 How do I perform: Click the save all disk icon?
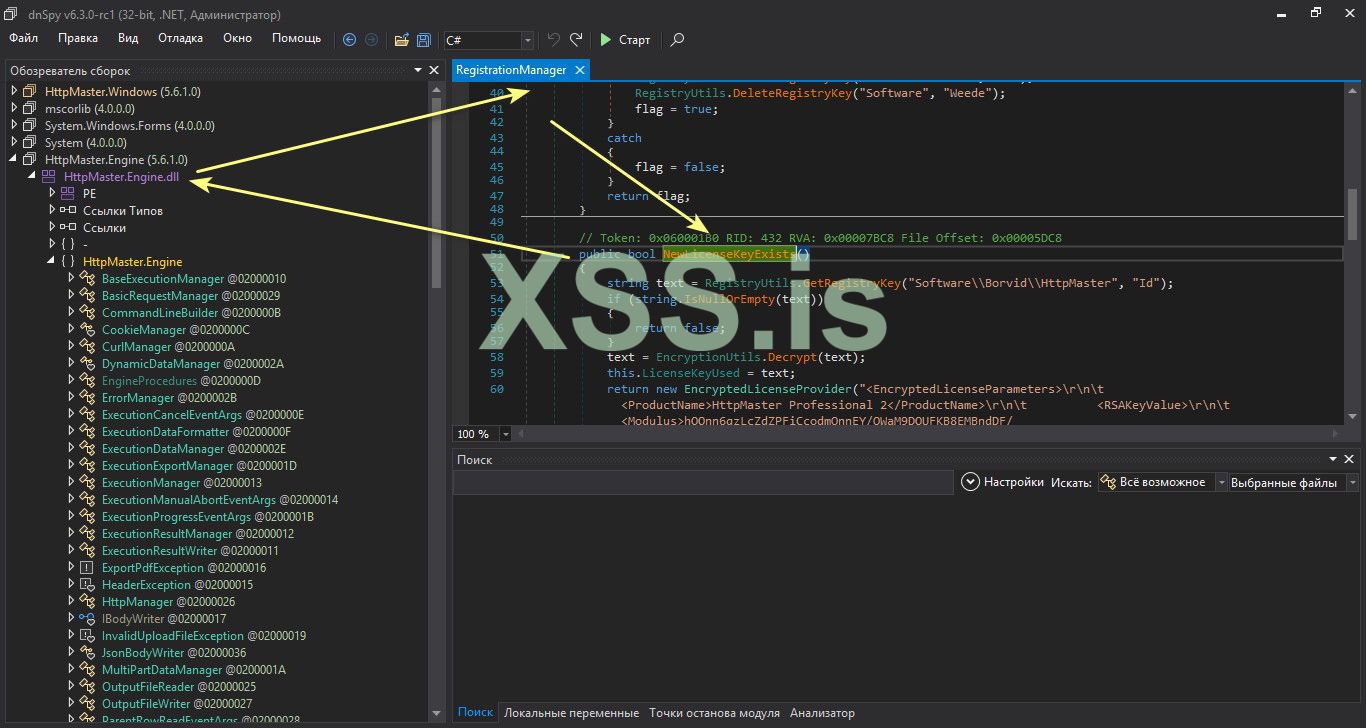click(423, 40)
